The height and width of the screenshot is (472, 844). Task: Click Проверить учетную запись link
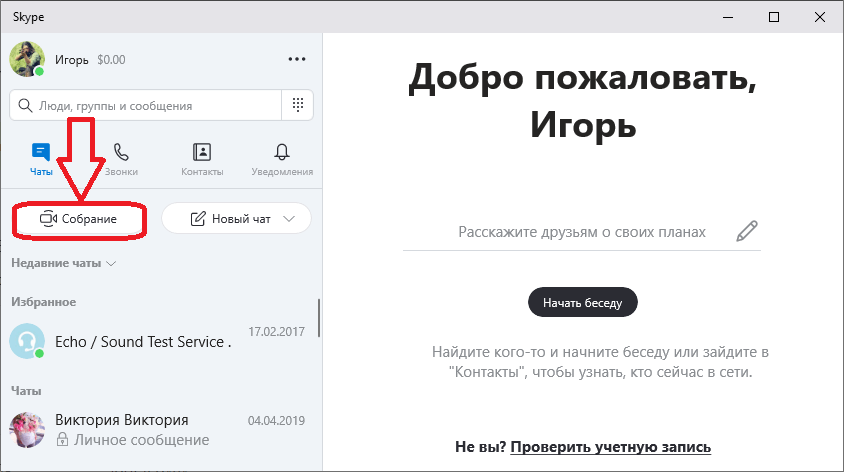coord(610,447)
